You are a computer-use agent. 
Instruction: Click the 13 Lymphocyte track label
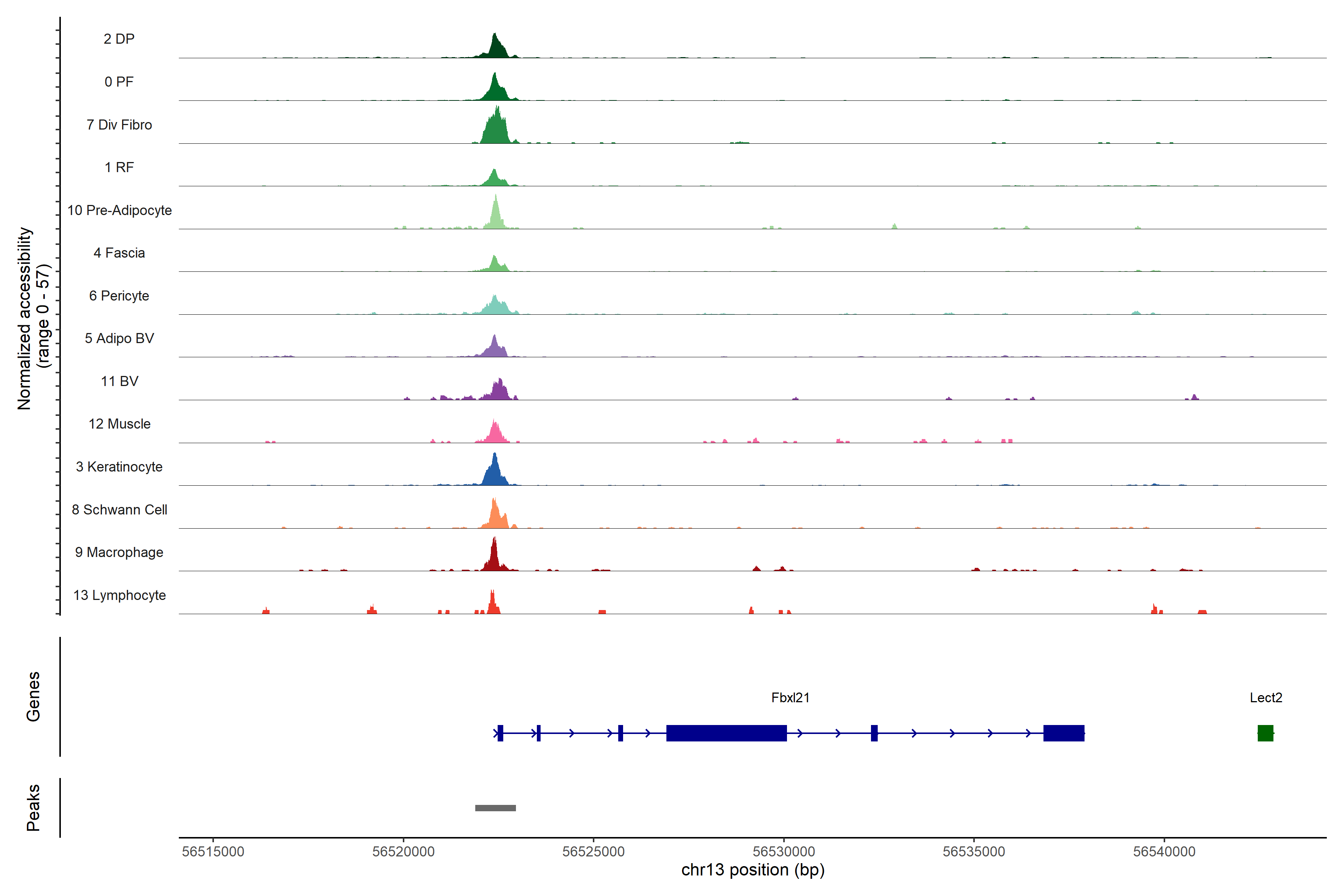(119, 595)
